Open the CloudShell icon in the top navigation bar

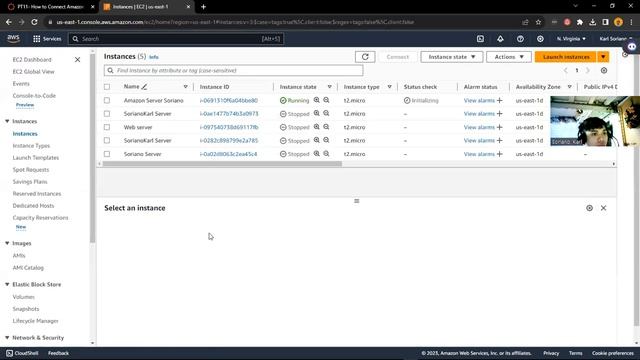(x=480, y=39)
